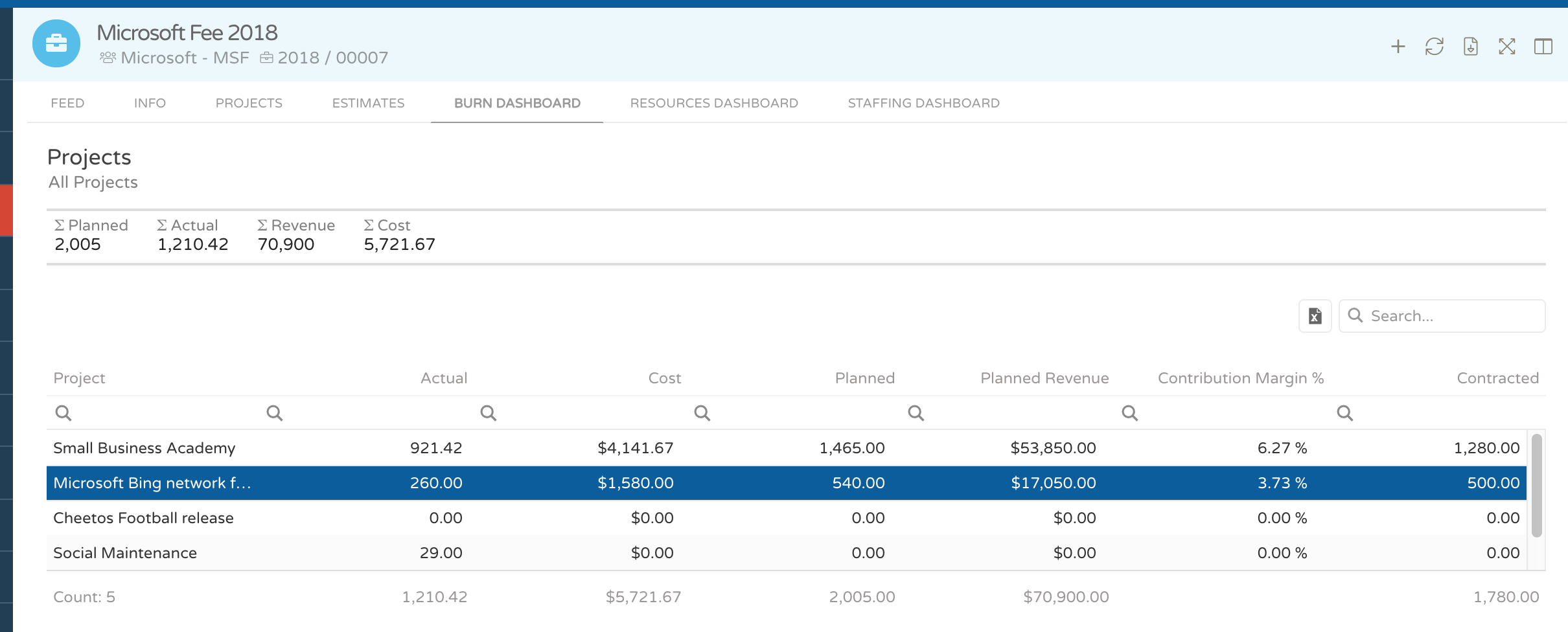Screen dimensions: 1568x632
Task: Sort by the Planned column header
Action: point(865,378)
